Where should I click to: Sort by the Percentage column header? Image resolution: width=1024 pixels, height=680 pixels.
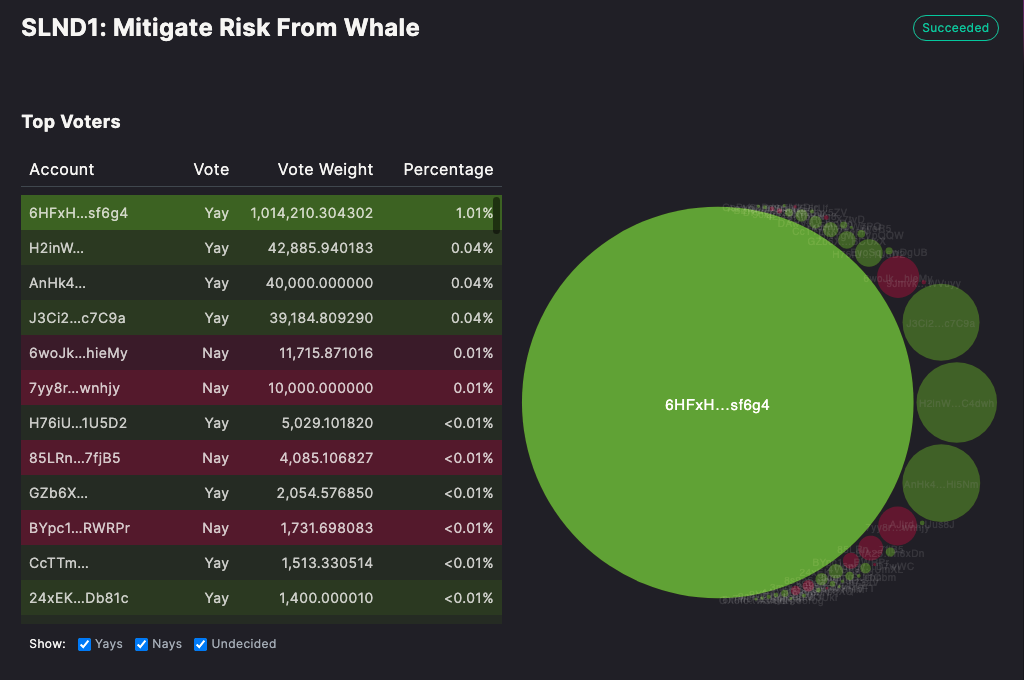pos(448,170)
